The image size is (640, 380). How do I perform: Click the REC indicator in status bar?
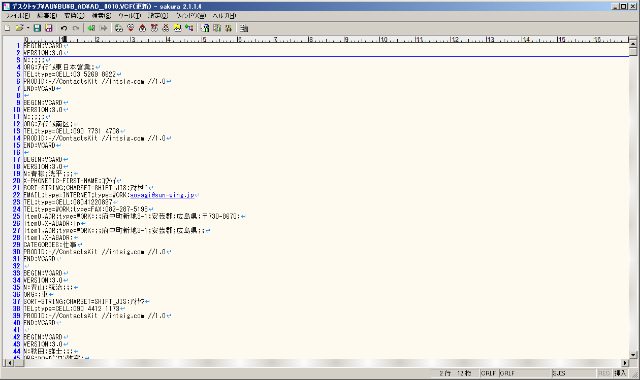click(x=604, y=373)
